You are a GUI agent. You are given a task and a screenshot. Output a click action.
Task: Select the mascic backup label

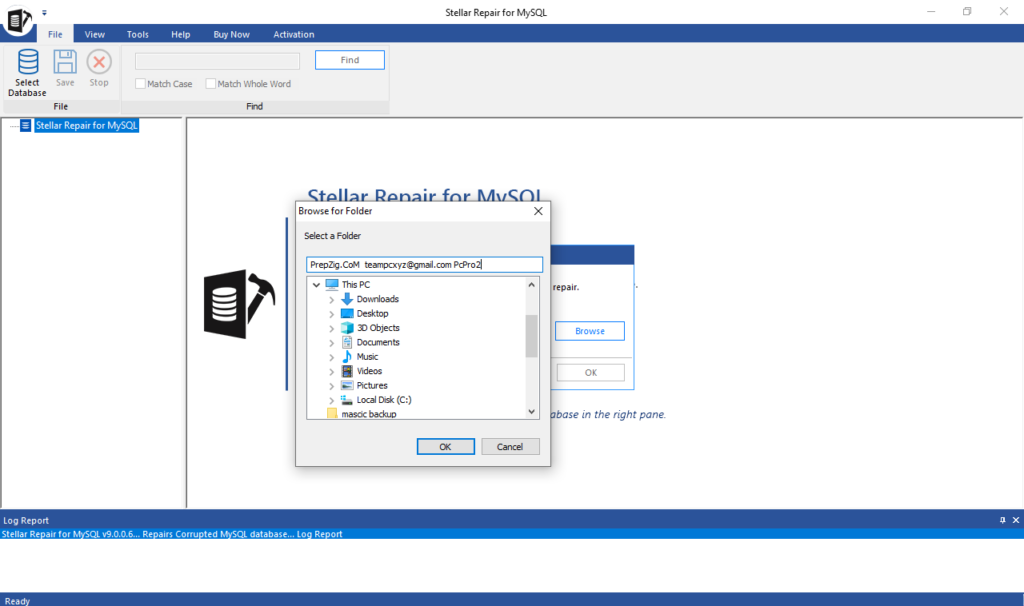pyautogui.click(x=369, y=414)
